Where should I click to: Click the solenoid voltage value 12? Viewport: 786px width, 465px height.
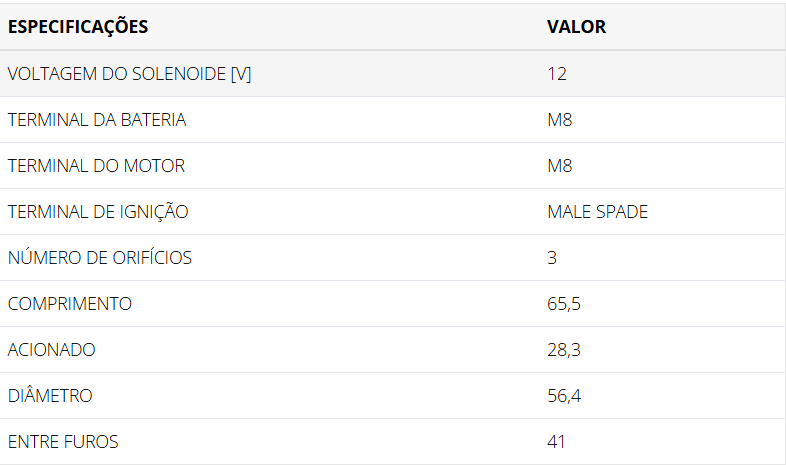click(557, 74)
